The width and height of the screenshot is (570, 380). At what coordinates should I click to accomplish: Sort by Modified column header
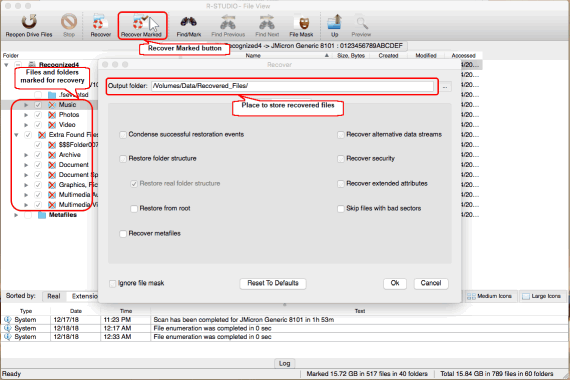(x=426, y=56)
